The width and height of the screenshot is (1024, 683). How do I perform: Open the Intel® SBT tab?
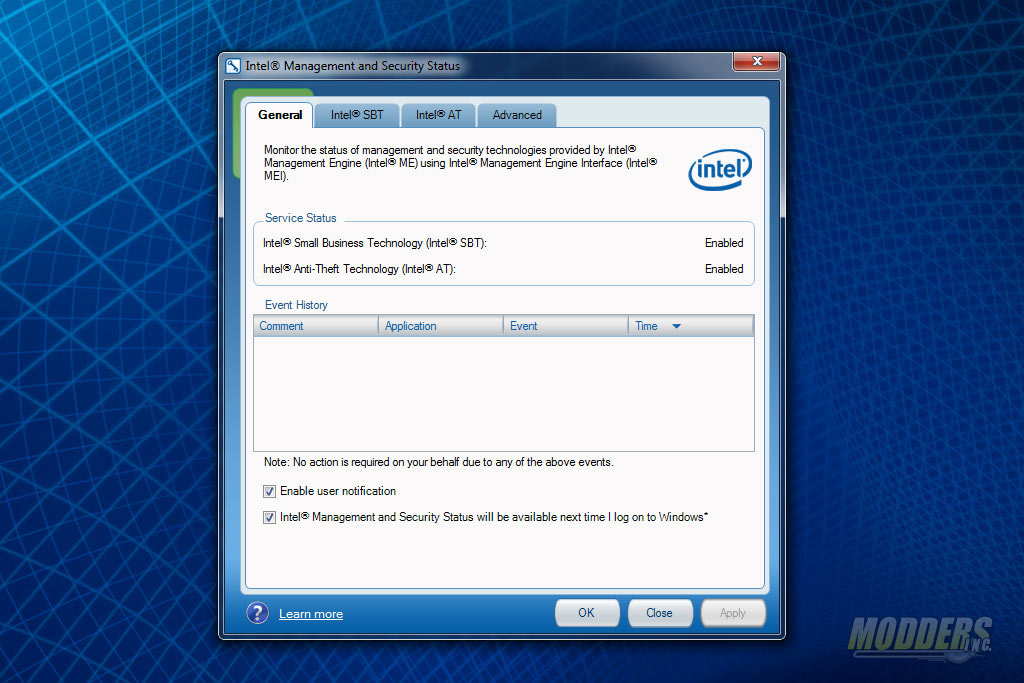tap(357, 115)
